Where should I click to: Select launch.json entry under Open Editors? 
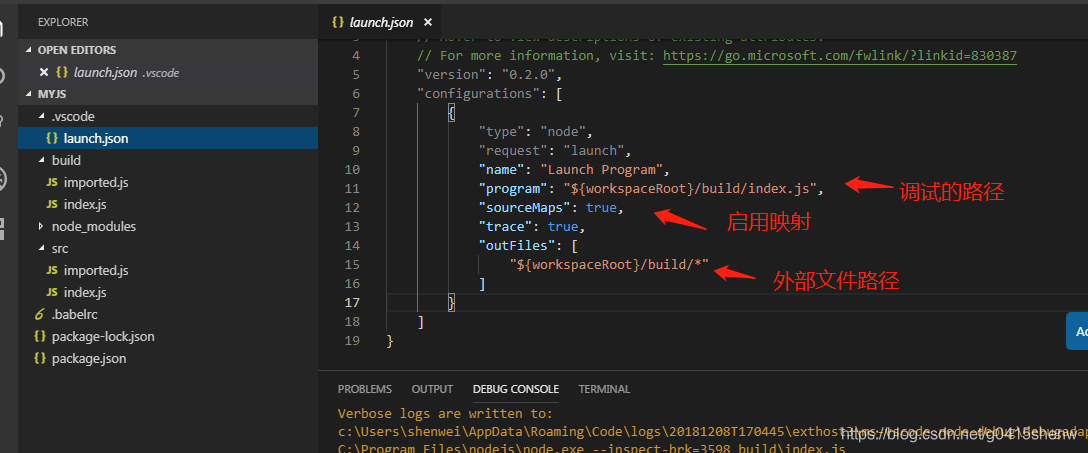[x=168, y=72]
